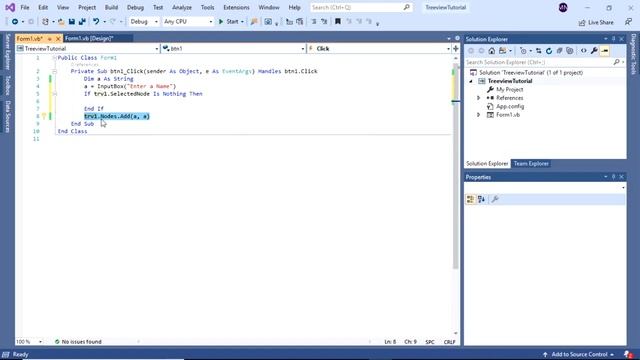This screenshot has height=360, width=640.
Task: Click the bookmark toolbar icon
Action: tap(338, 22)
